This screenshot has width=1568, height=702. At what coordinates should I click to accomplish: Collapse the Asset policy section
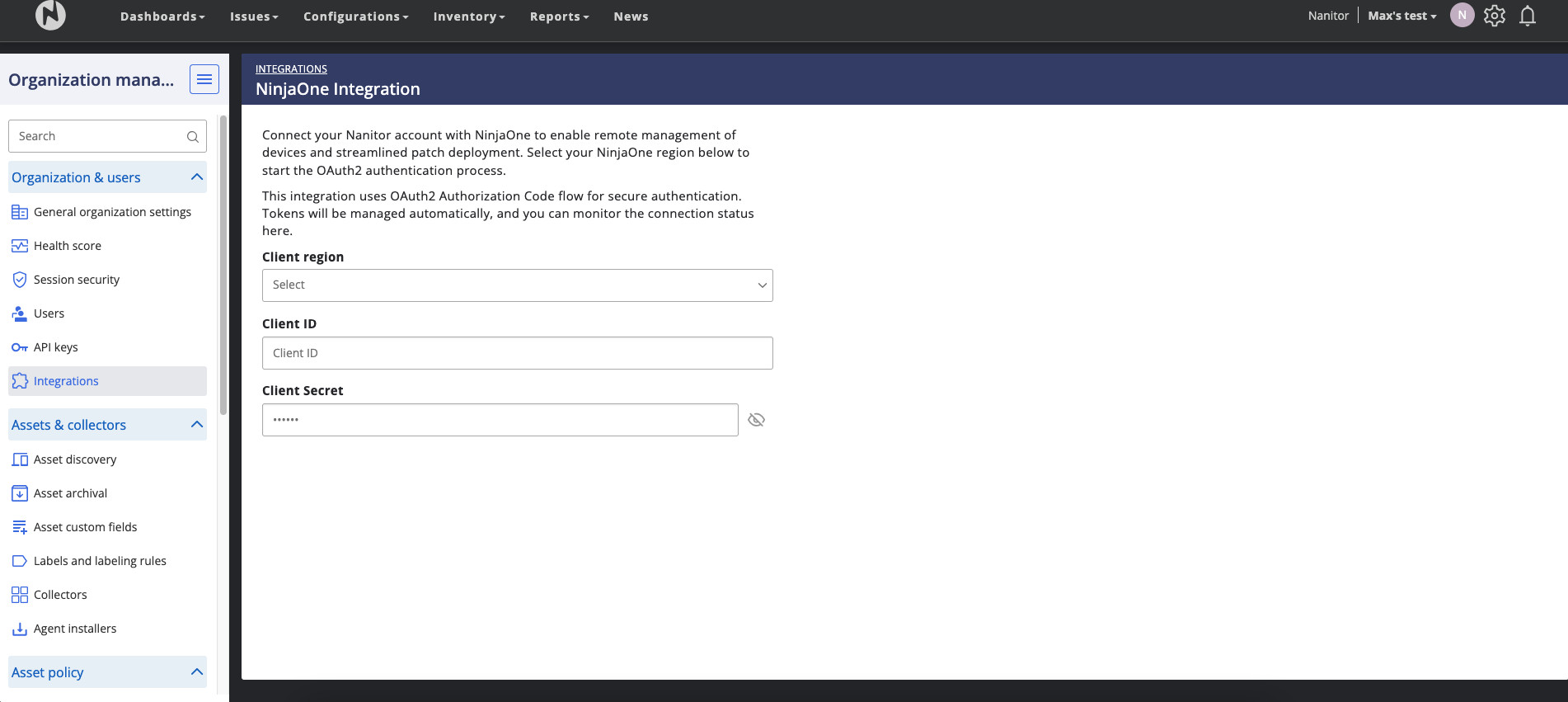pos(196,672)
